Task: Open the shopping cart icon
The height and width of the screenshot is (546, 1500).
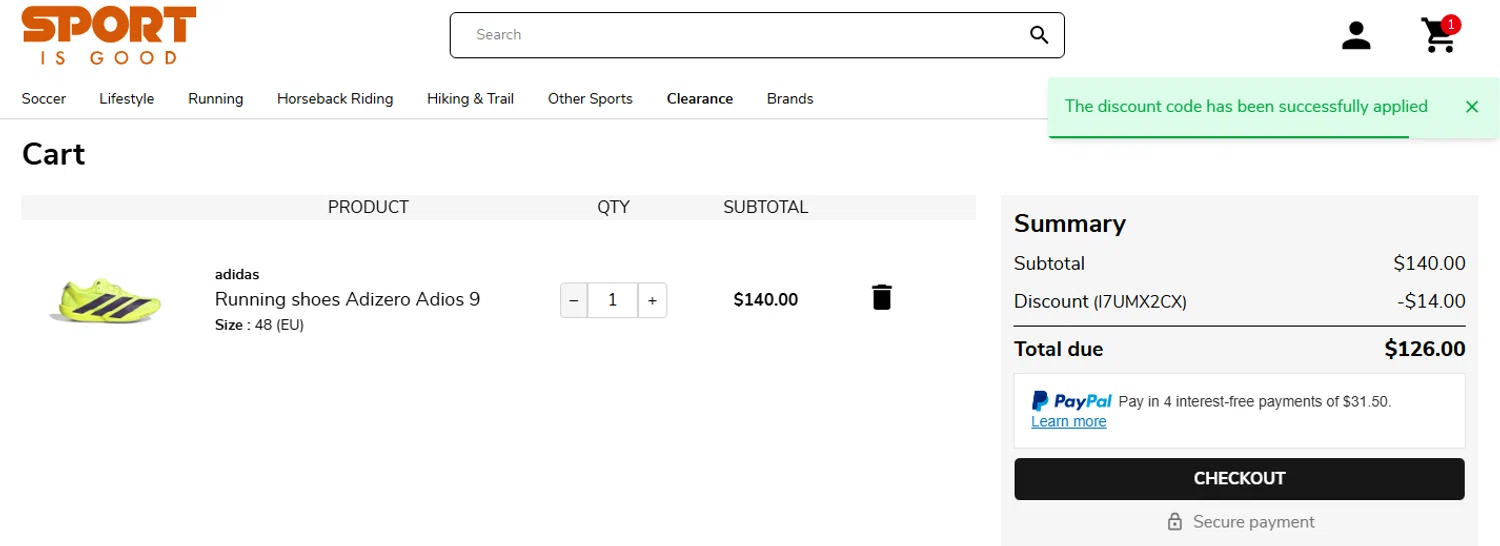Action: click(1438, 36)
